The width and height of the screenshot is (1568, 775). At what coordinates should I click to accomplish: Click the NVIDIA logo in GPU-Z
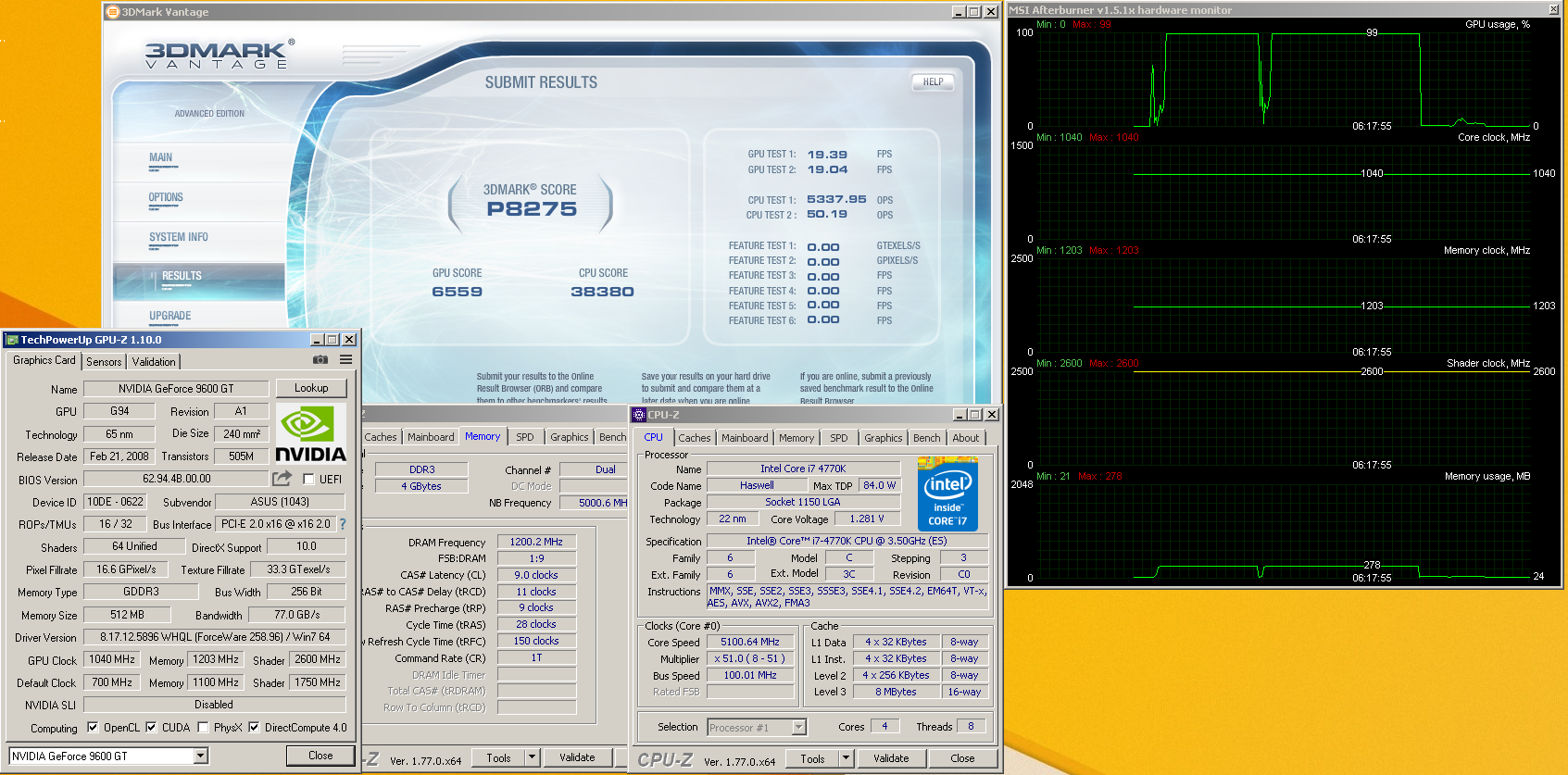[310, 433]
